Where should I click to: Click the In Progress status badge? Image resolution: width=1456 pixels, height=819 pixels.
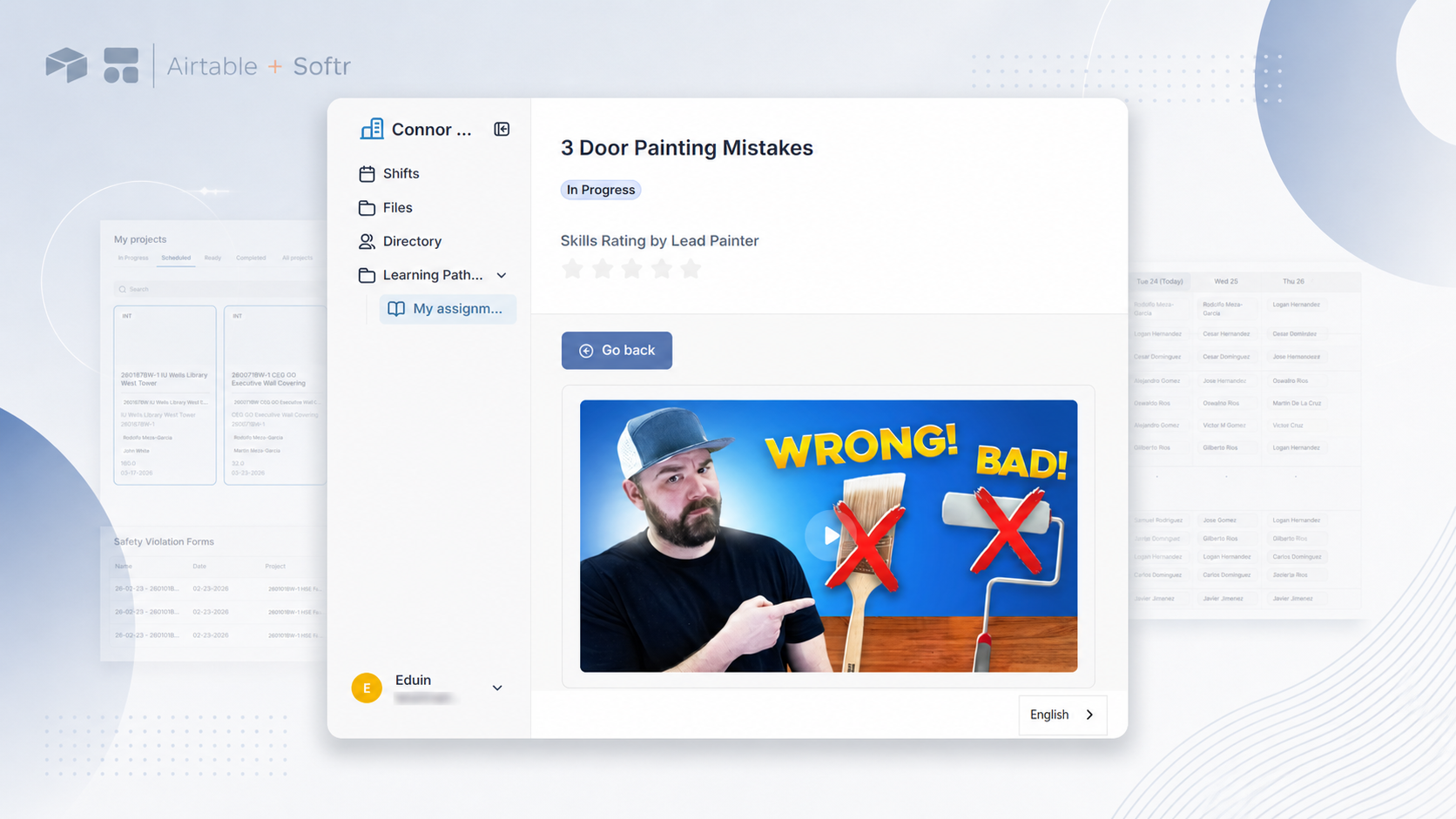[x=601, y=190]
